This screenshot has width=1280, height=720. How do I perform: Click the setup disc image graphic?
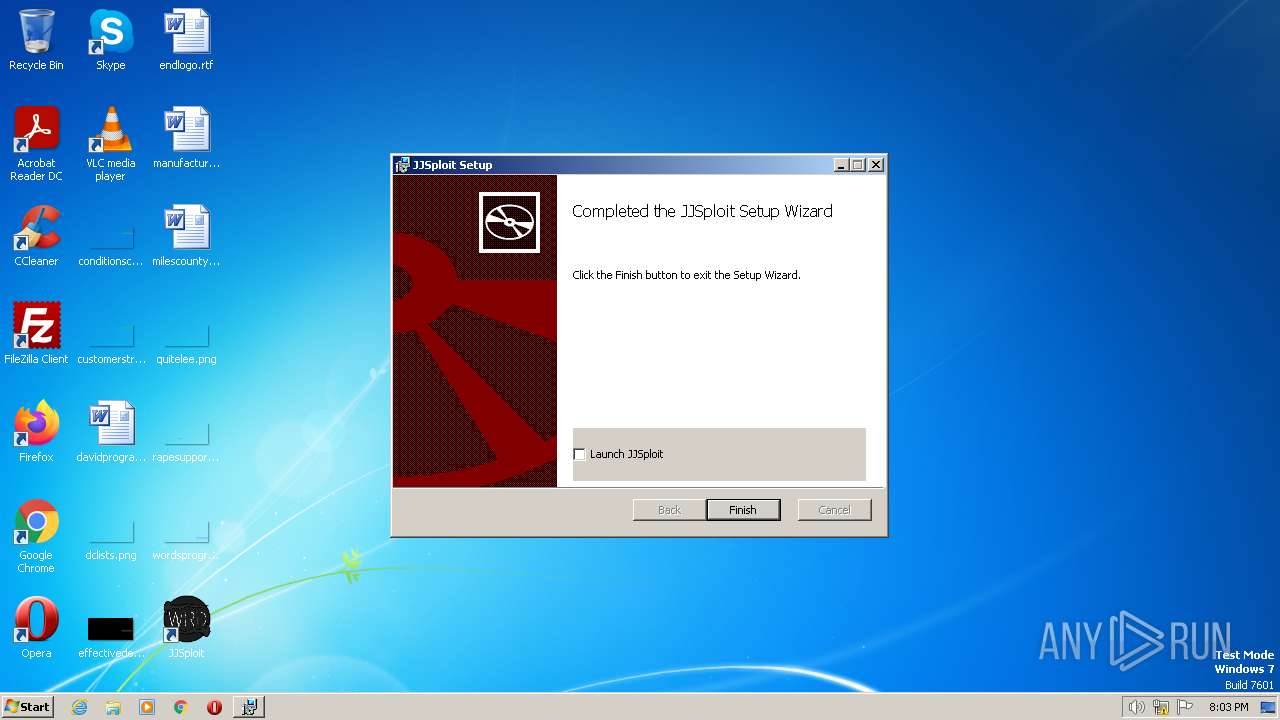pos(509,222)
